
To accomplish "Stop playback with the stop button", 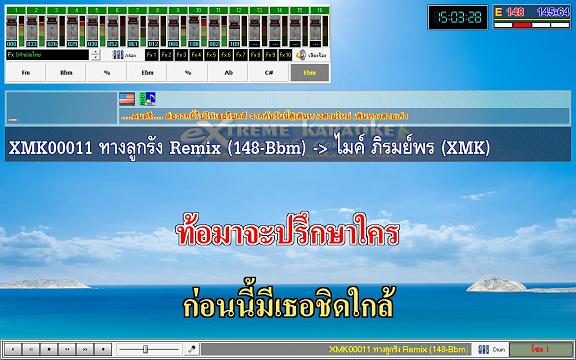I will [49, 349].
